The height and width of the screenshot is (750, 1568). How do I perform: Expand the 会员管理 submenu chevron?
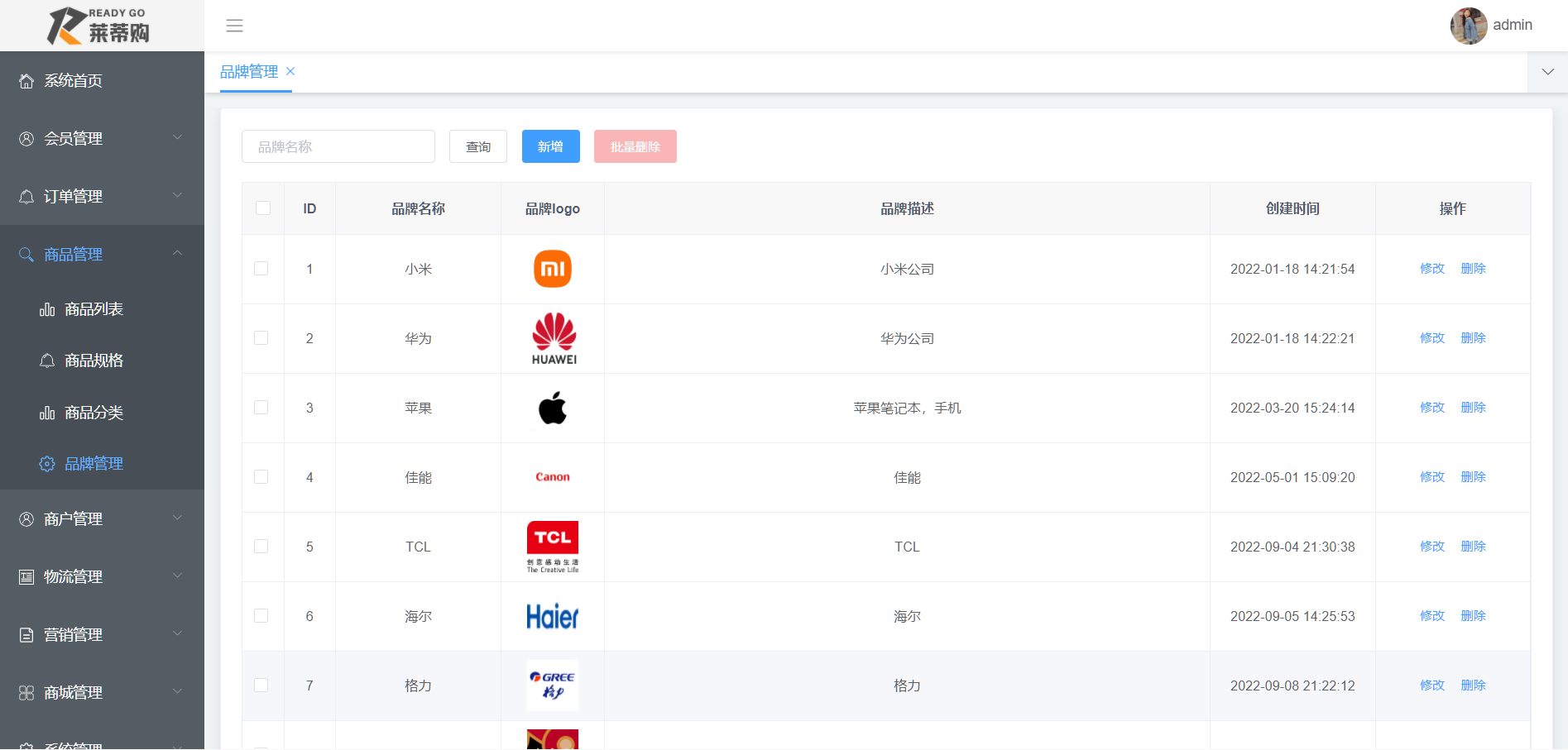tap(177, 137)
